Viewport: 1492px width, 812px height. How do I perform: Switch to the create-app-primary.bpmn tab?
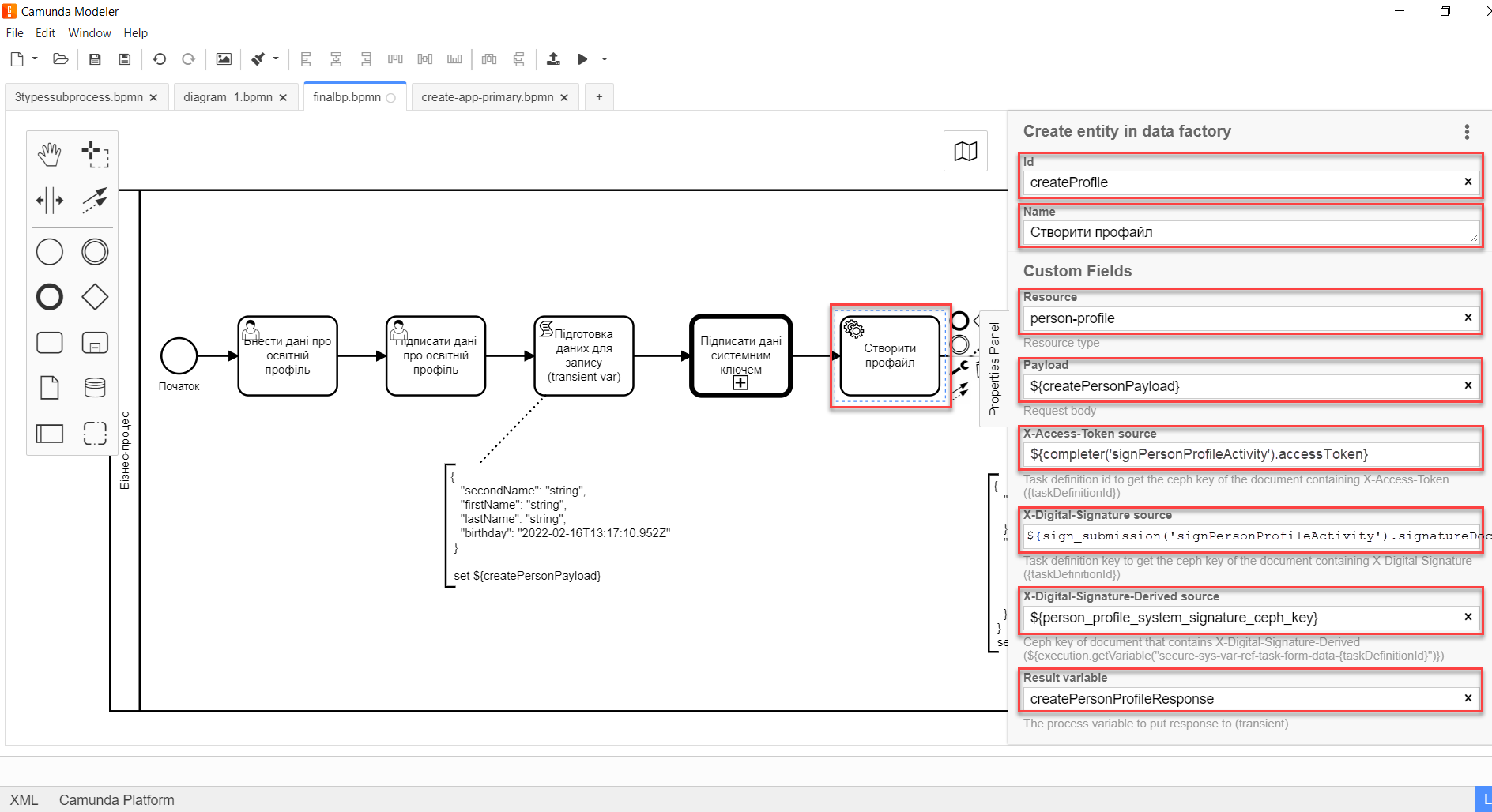point(487,97)
